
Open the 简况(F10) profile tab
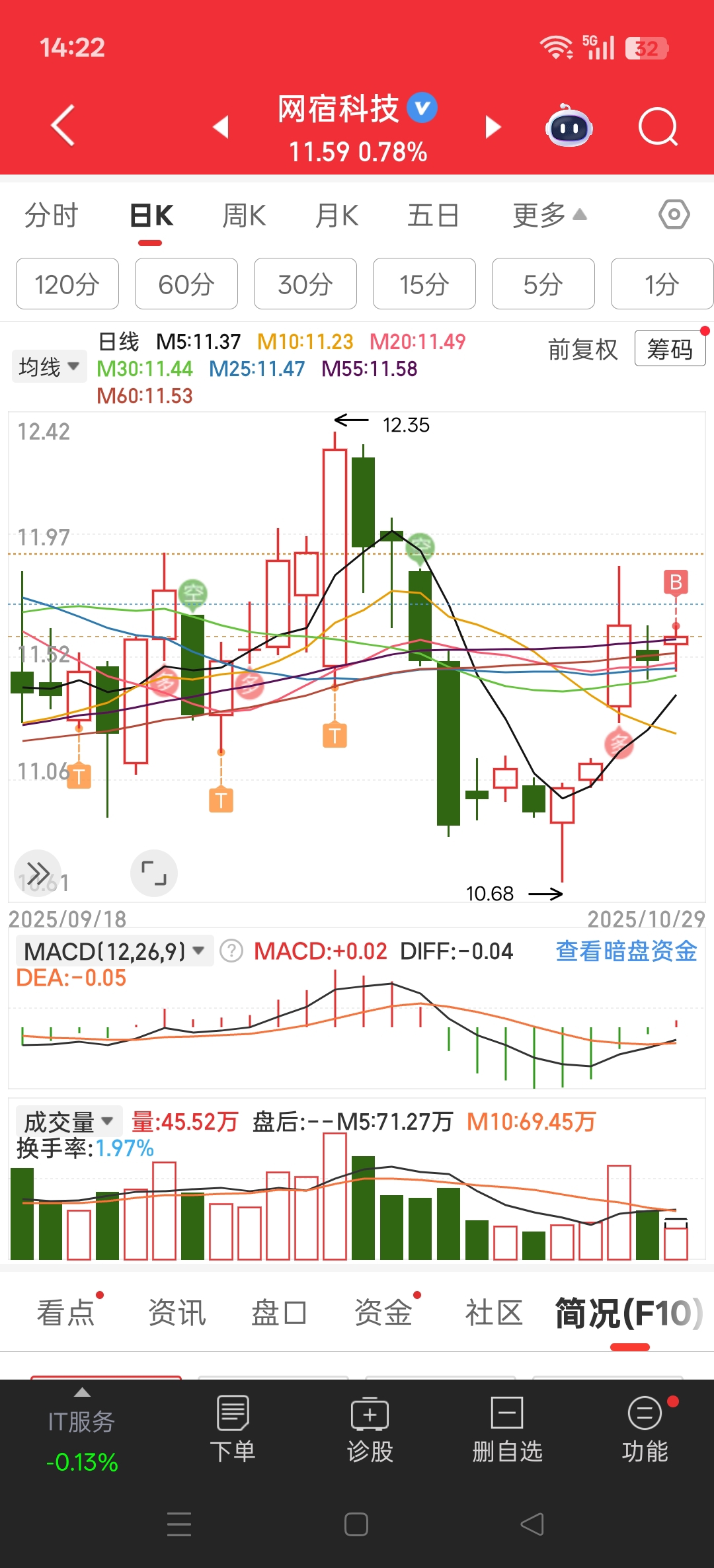point(629,1313)
